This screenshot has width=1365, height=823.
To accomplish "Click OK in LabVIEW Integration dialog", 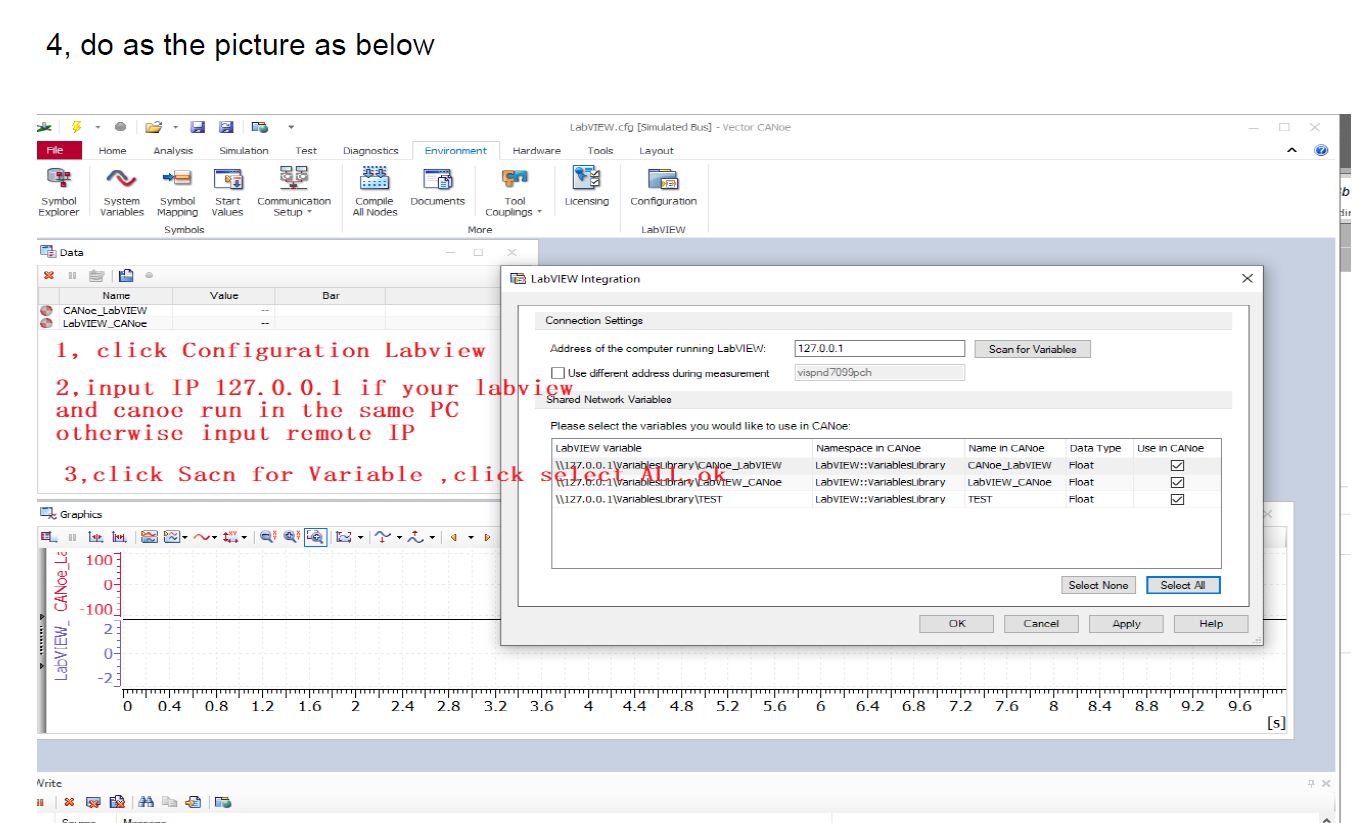I will [957, 623].
